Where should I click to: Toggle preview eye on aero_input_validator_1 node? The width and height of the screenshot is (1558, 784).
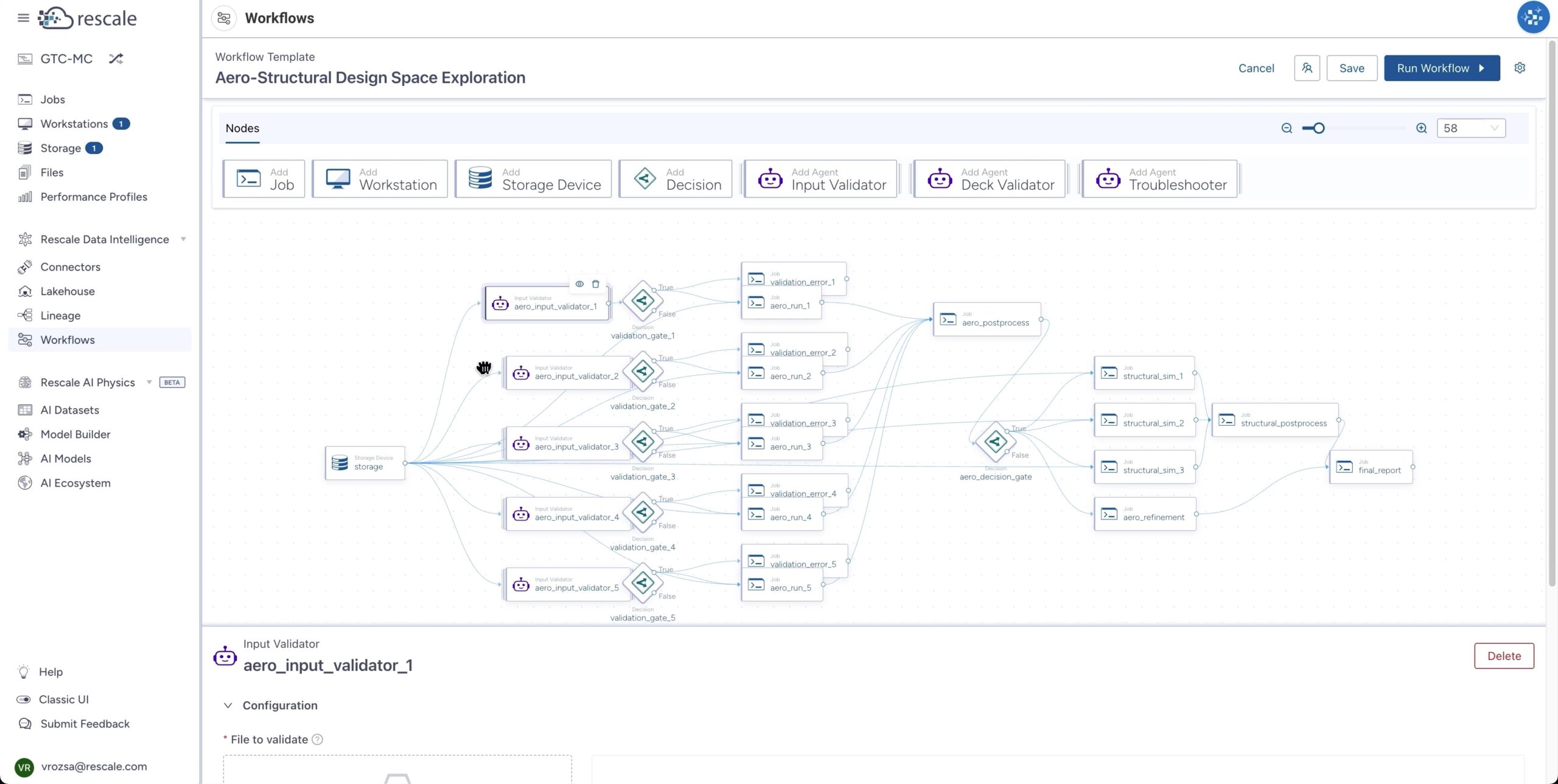pyautogui.click(x=579, y=284)
